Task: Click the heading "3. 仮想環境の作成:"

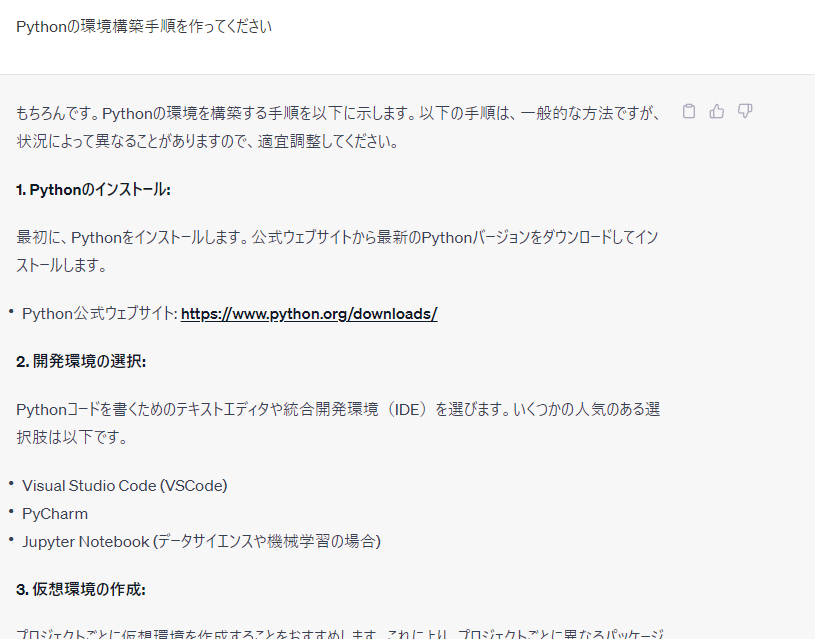Action: (x=81, y=590)
